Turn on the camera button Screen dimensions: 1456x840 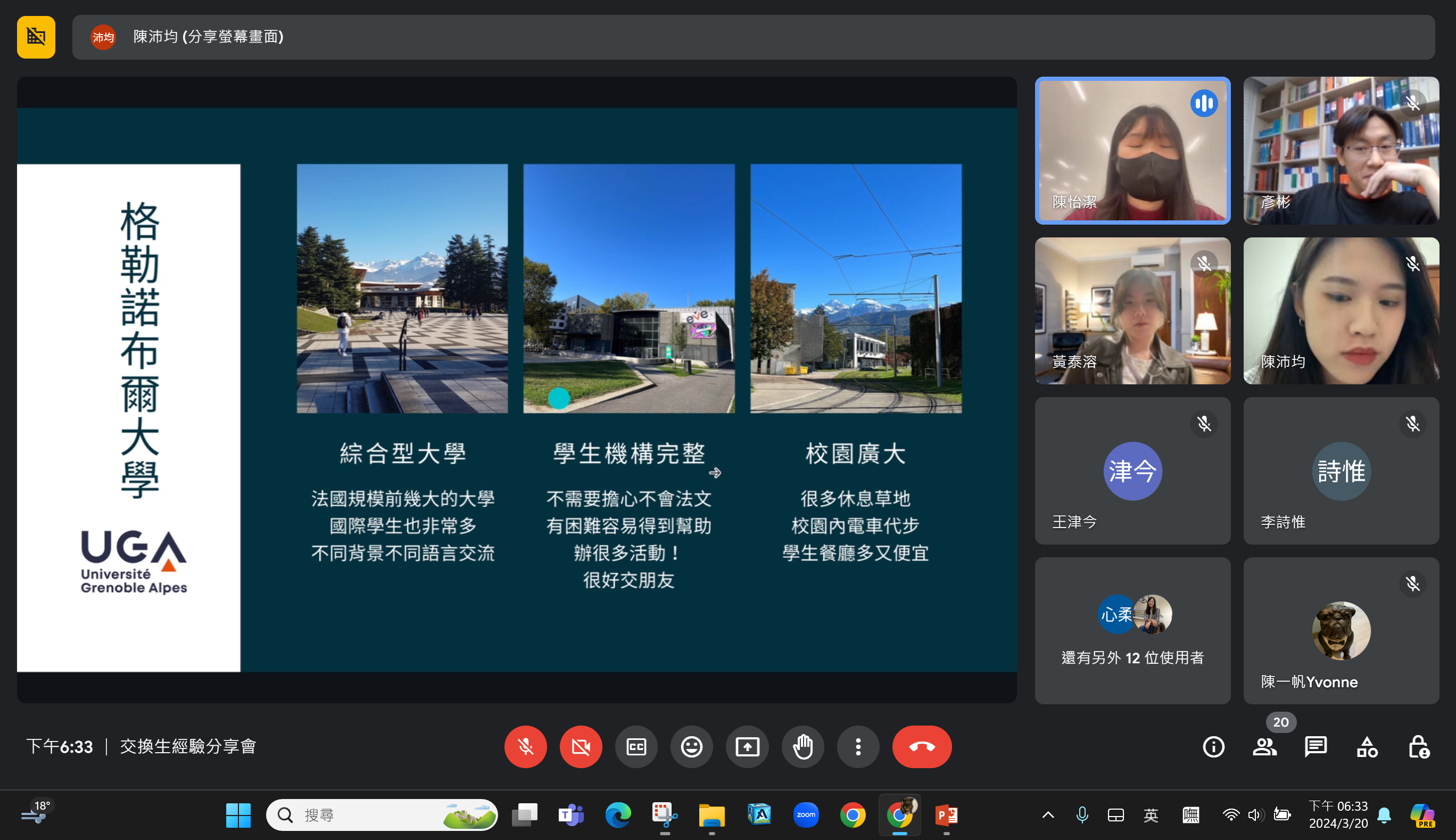[581, 746]
